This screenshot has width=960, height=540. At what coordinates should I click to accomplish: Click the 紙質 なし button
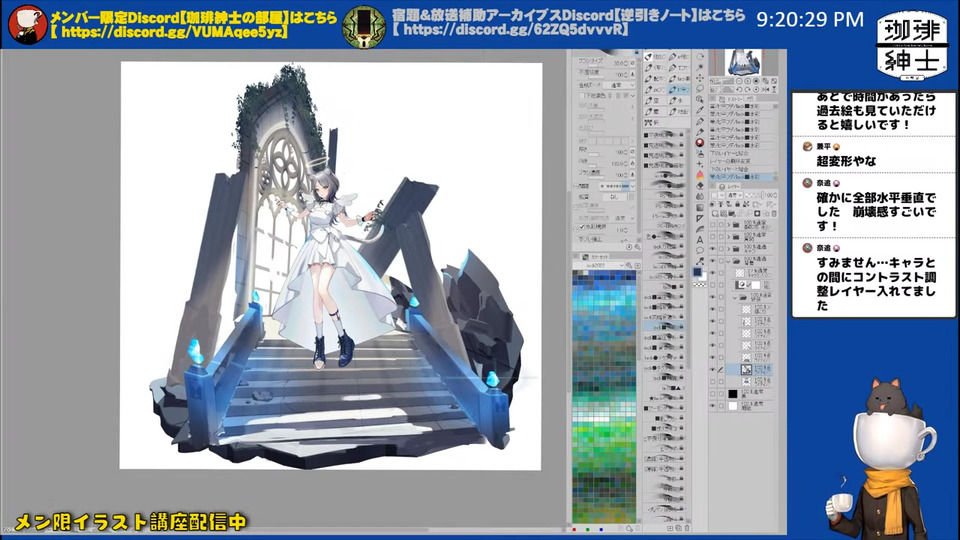click(615, 197)
